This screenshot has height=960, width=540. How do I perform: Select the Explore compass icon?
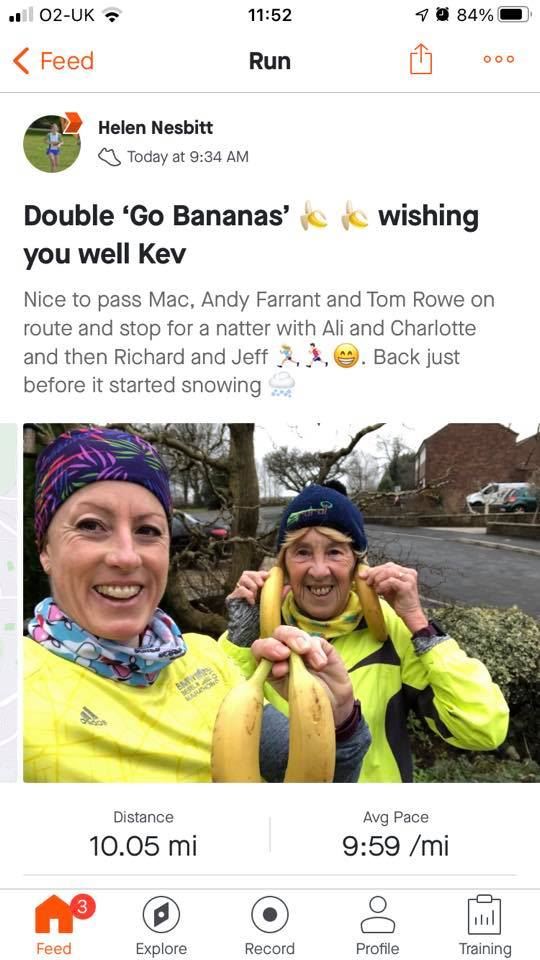(161, 916)
